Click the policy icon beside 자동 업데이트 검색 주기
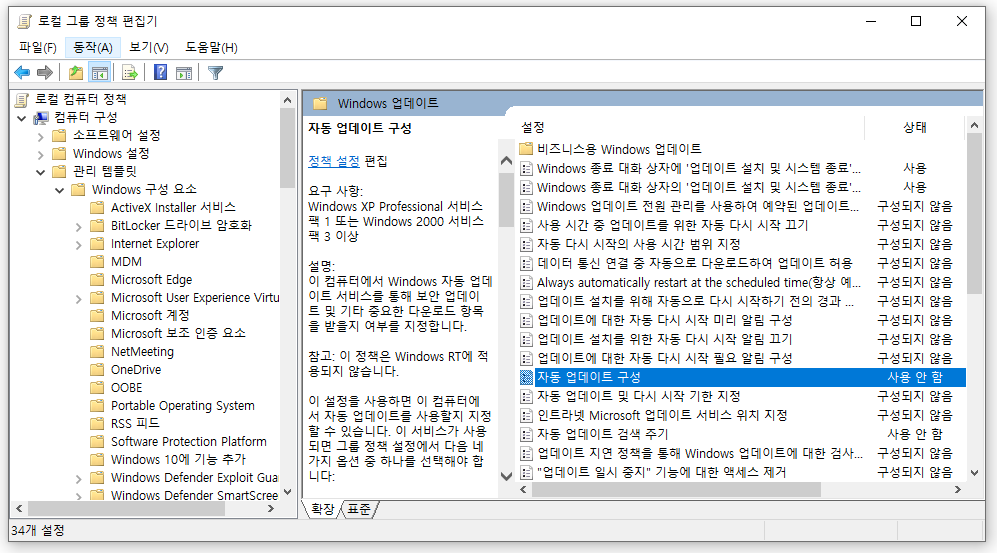Image resolution: width=997 pixels, height=553 pixels. point(526,435)
